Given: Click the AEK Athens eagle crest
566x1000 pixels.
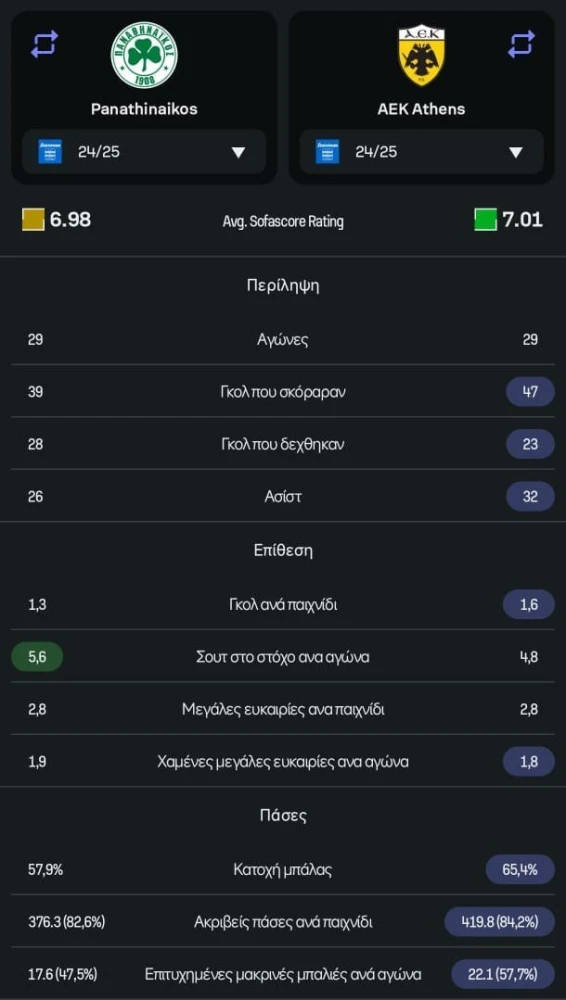Looking at the screenshot, I should [x=422, y=56].
